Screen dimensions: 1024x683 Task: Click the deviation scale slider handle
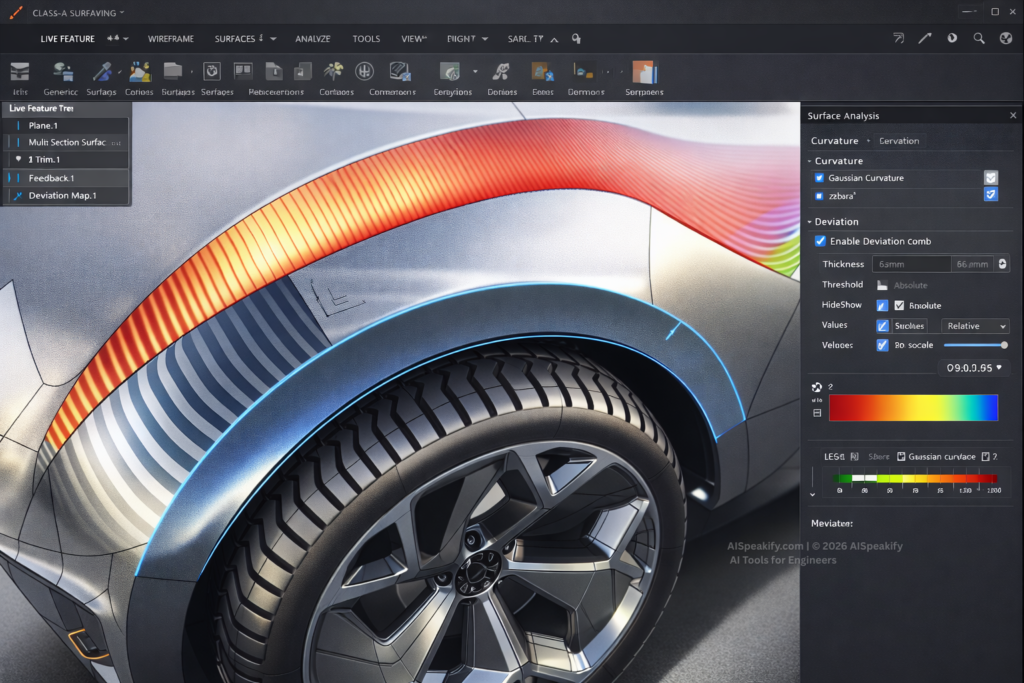point(1004,345)
